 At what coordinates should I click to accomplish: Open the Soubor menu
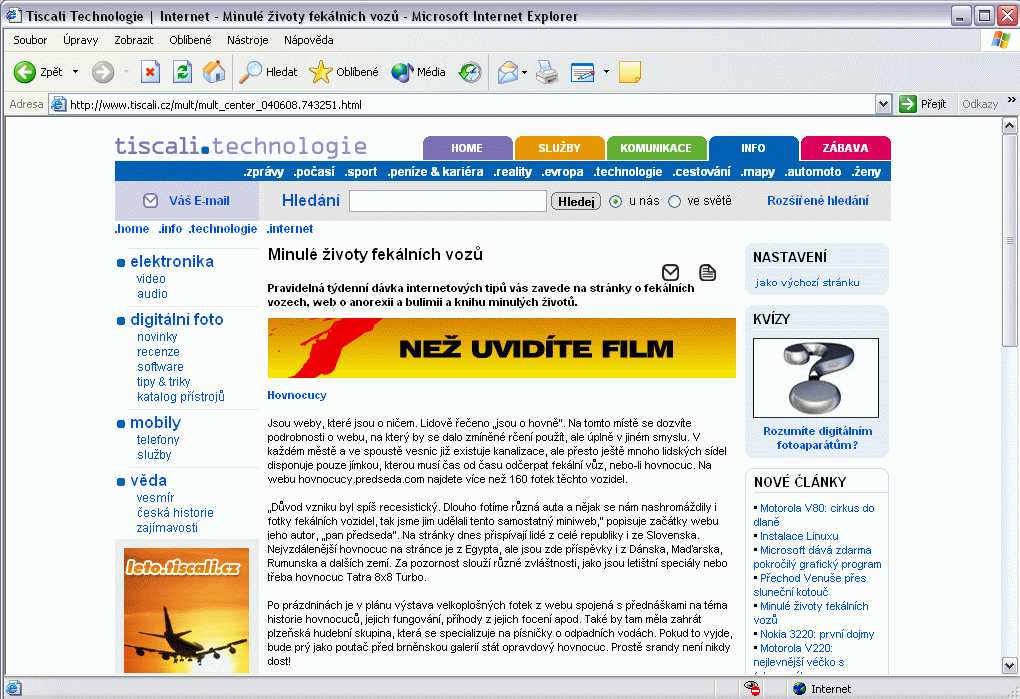pos(30,40)
